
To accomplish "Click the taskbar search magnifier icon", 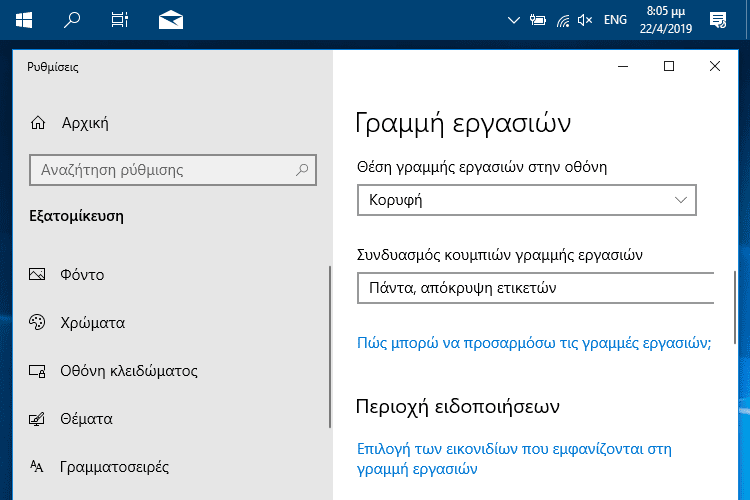I will pyautogui.click(x=72, y=20).
